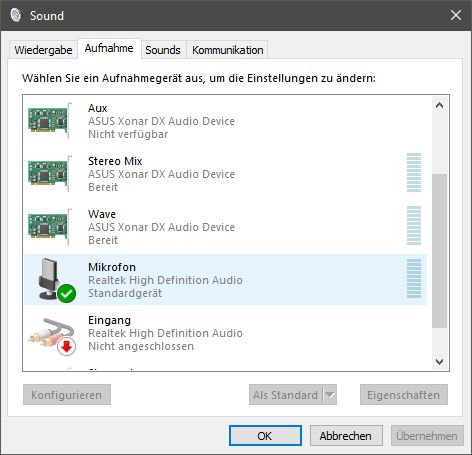Image resolution: width=472 pixels, height=455 pixels.
Task: Click 'Bereit' status under Stereo Mix
Action: pyautogui.click(x=103, y=187)
